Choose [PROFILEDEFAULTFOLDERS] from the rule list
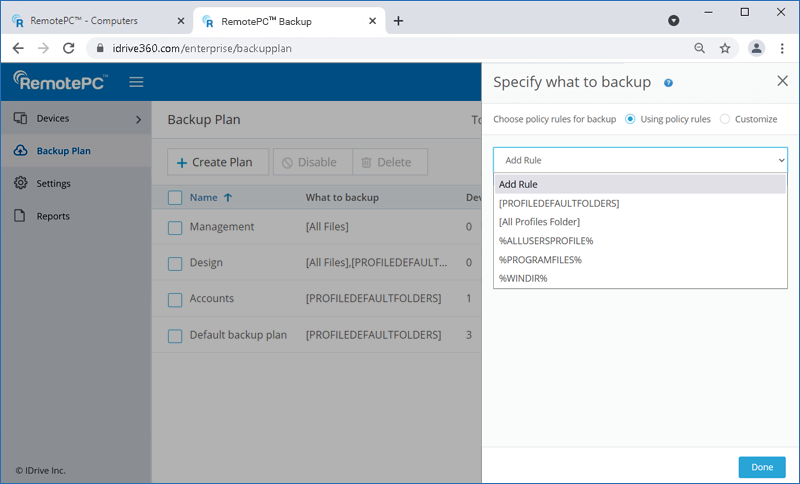Screen dimensions: 800x484 pyautogui.click(x=559, y=203)
